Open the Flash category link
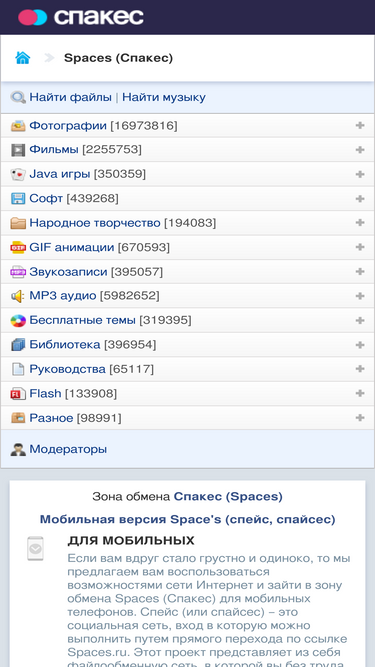 click(45, 394)
